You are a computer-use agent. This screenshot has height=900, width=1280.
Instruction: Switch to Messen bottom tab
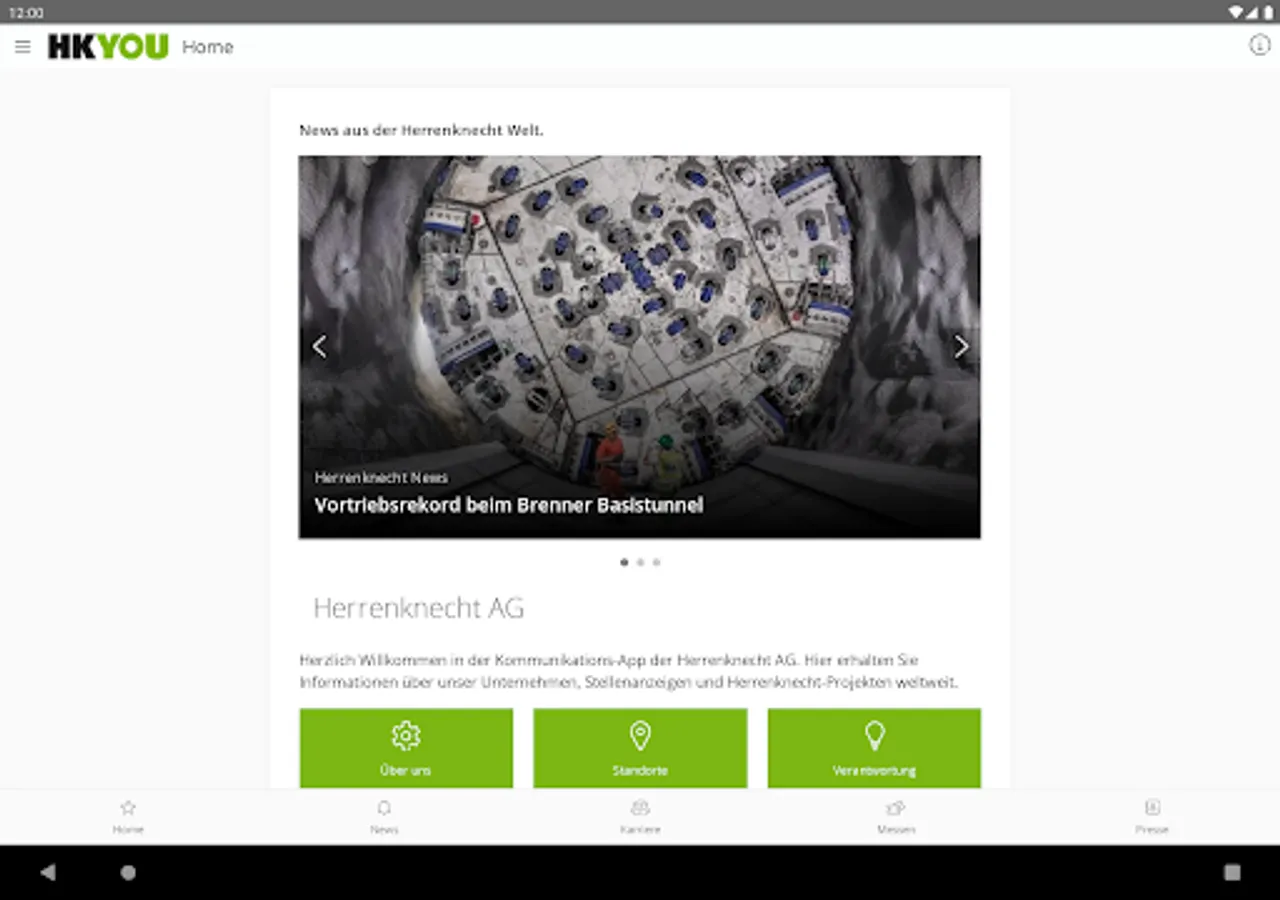click(896, 816)
